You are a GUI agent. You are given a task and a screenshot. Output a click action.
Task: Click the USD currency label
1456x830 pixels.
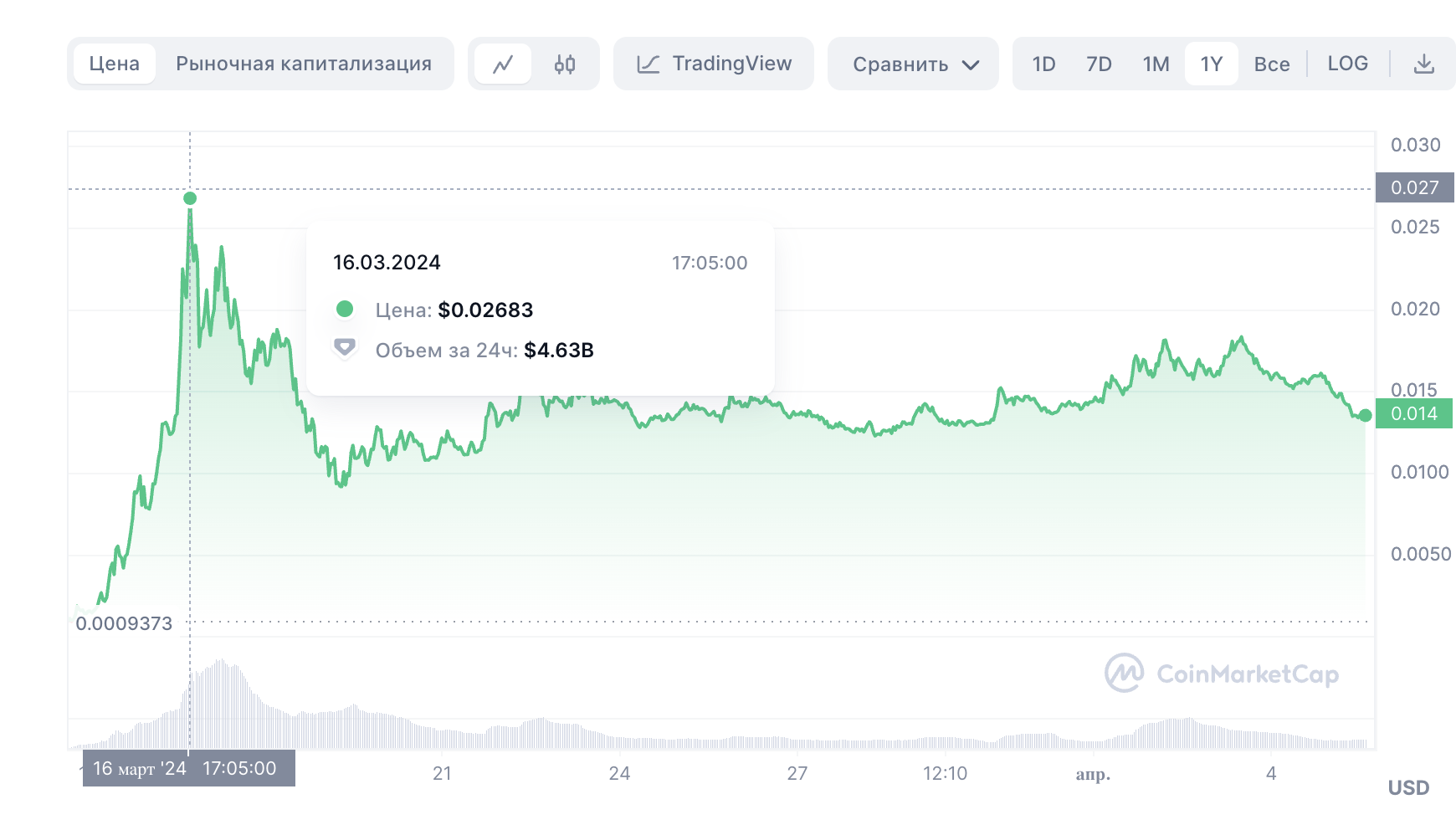pos(1408,787)
